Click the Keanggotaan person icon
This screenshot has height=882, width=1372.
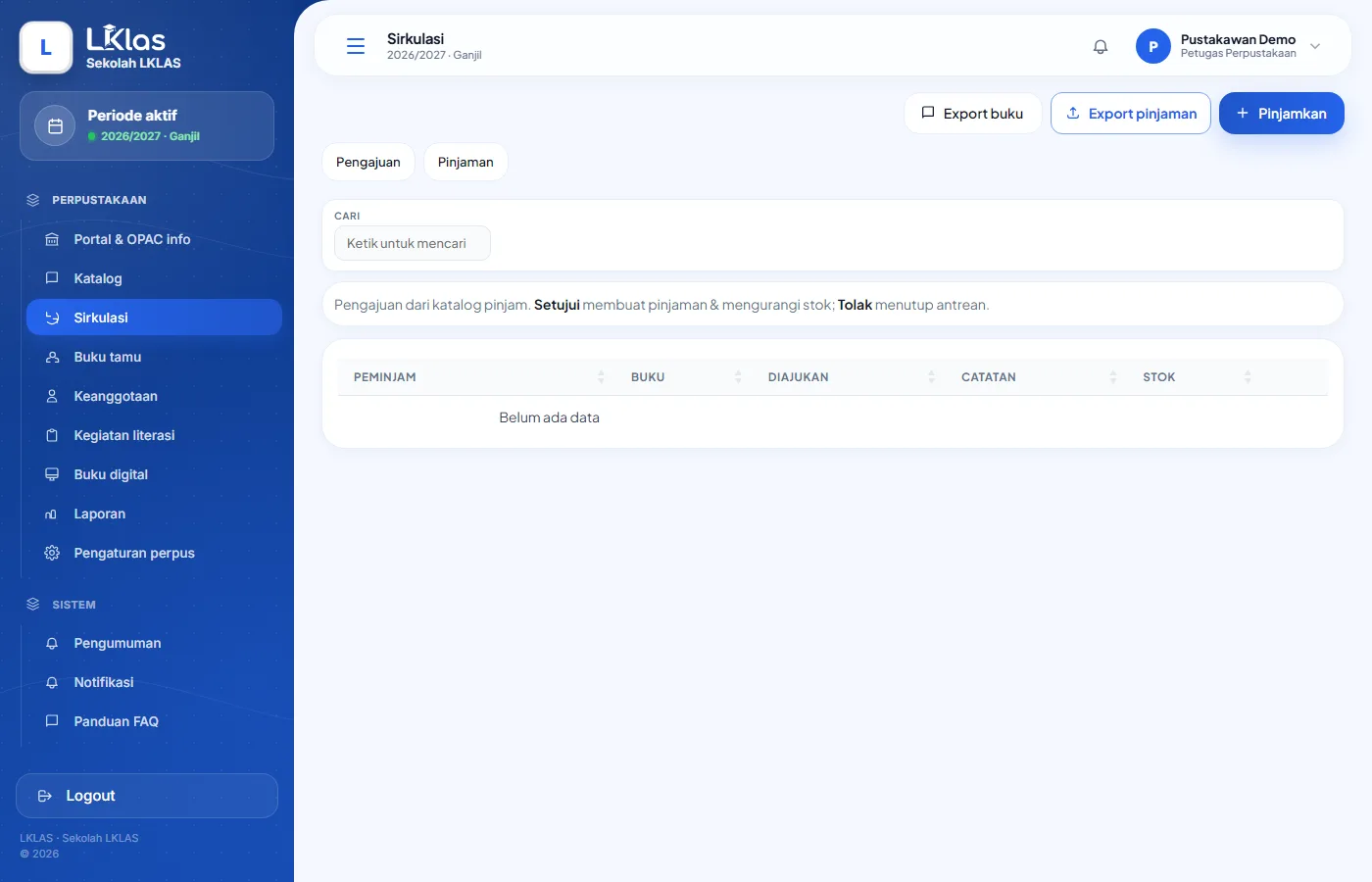pyautogui.click(x=52, y=396)
